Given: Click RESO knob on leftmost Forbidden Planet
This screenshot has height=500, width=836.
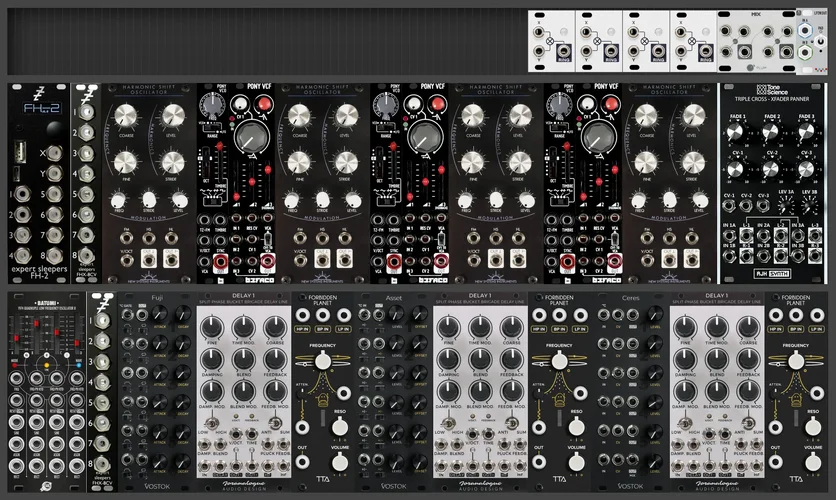Looking at the screenshot, I should pyautogui.click(x=340, y=428).
